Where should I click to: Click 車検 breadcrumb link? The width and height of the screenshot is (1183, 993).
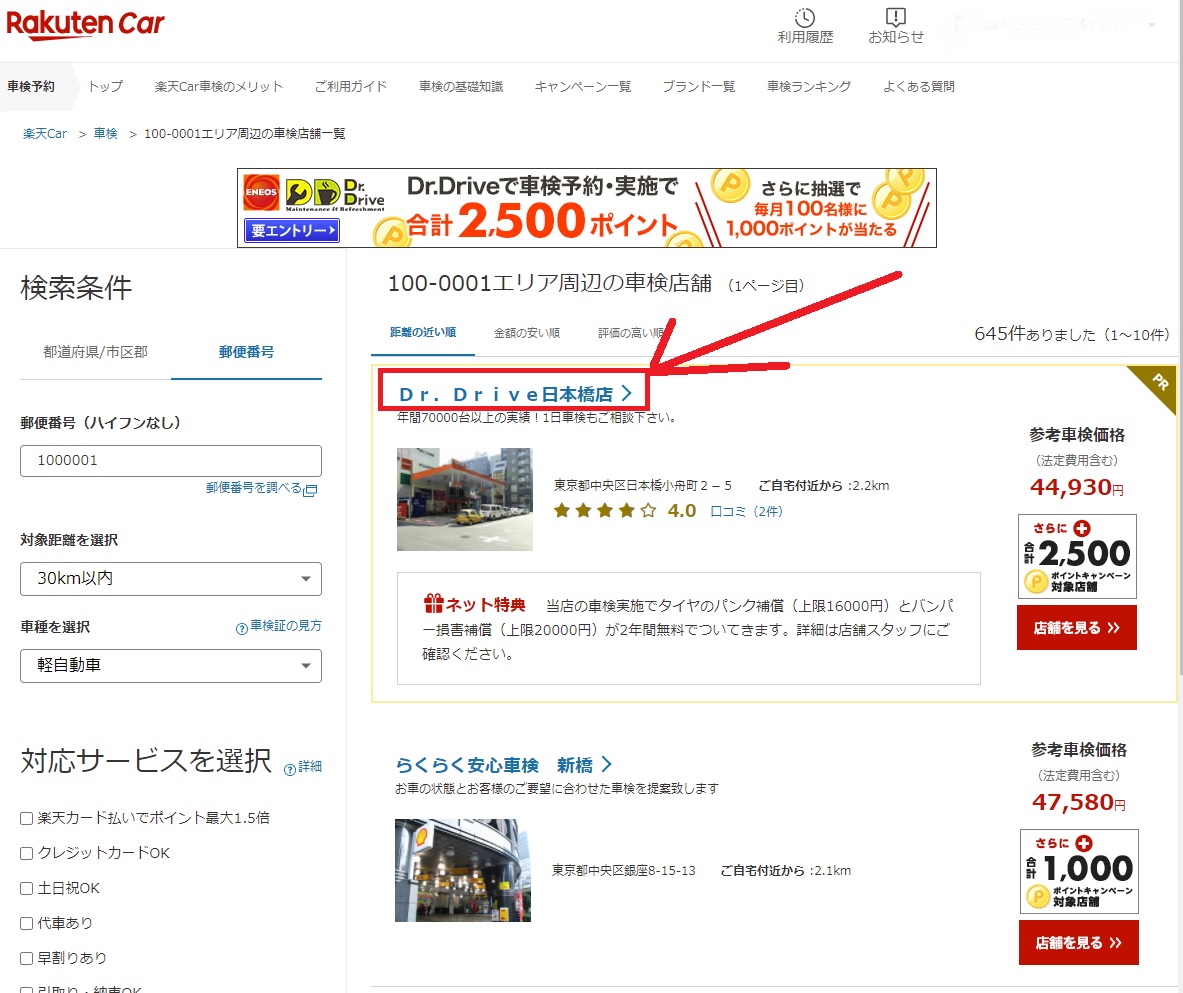point(106,134)
